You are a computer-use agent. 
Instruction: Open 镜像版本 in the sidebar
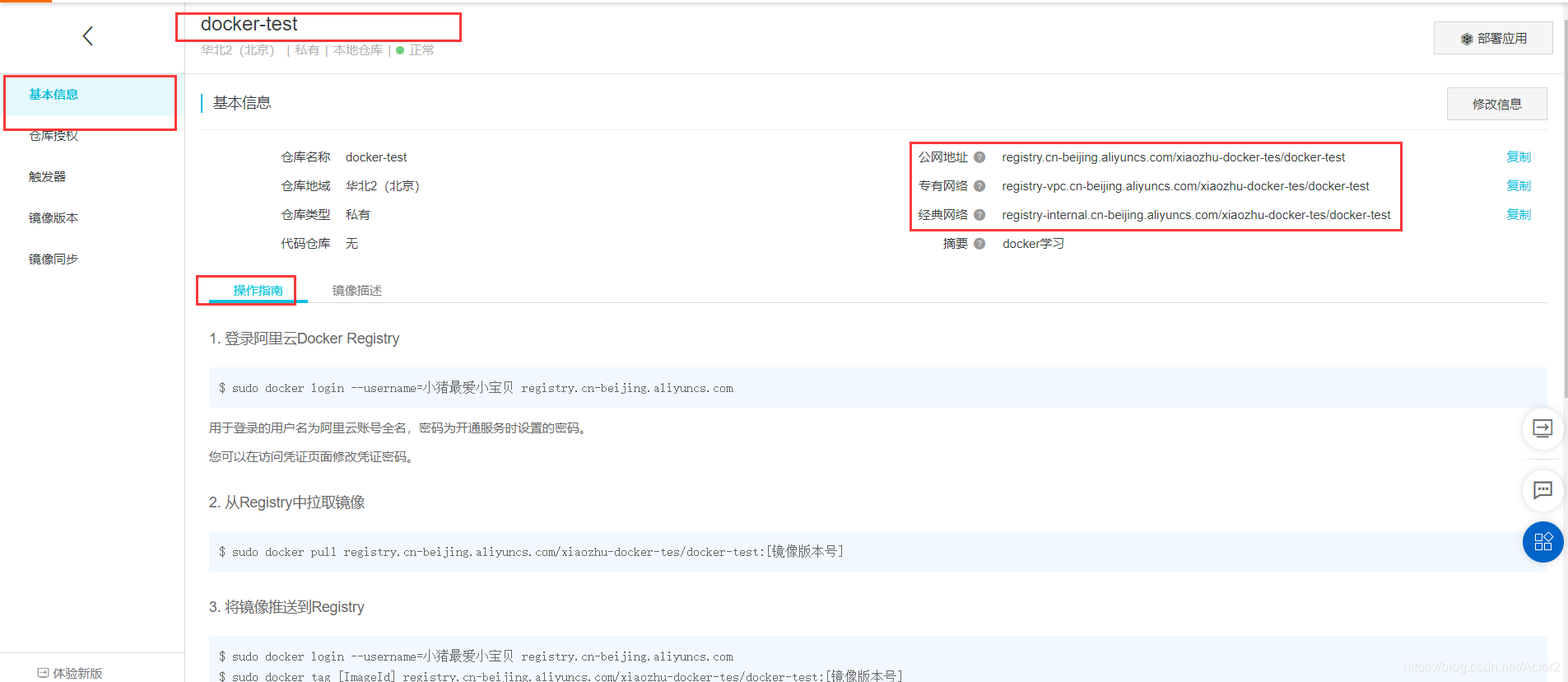point(54,218)
